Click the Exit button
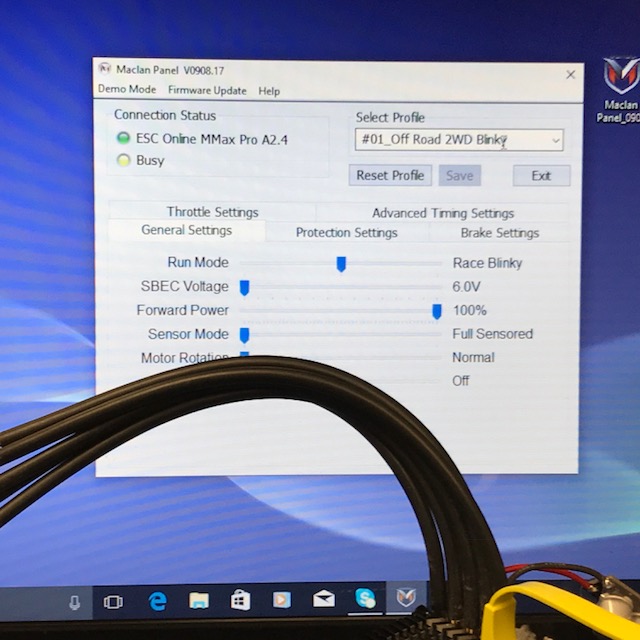640x640 pixels. click(541, 176)
